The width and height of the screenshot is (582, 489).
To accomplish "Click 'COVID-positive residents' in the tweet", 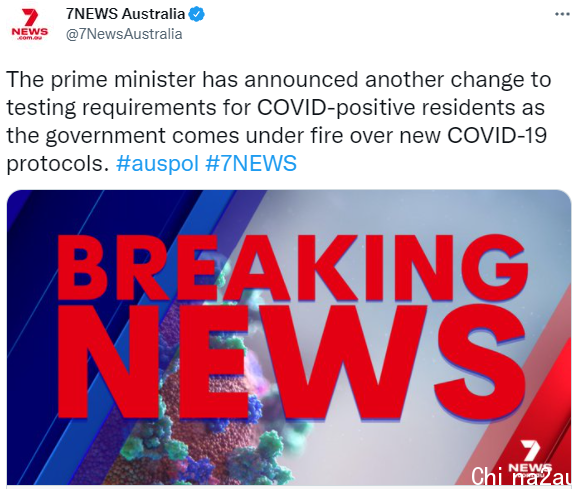I will click(386, 108).
